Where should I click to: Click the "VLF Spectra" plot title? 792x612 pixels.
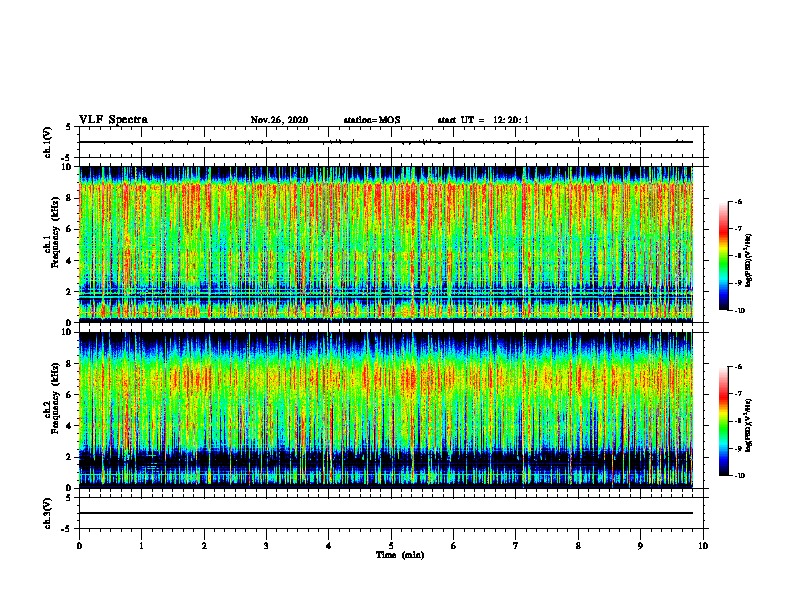tap(113, 120)
